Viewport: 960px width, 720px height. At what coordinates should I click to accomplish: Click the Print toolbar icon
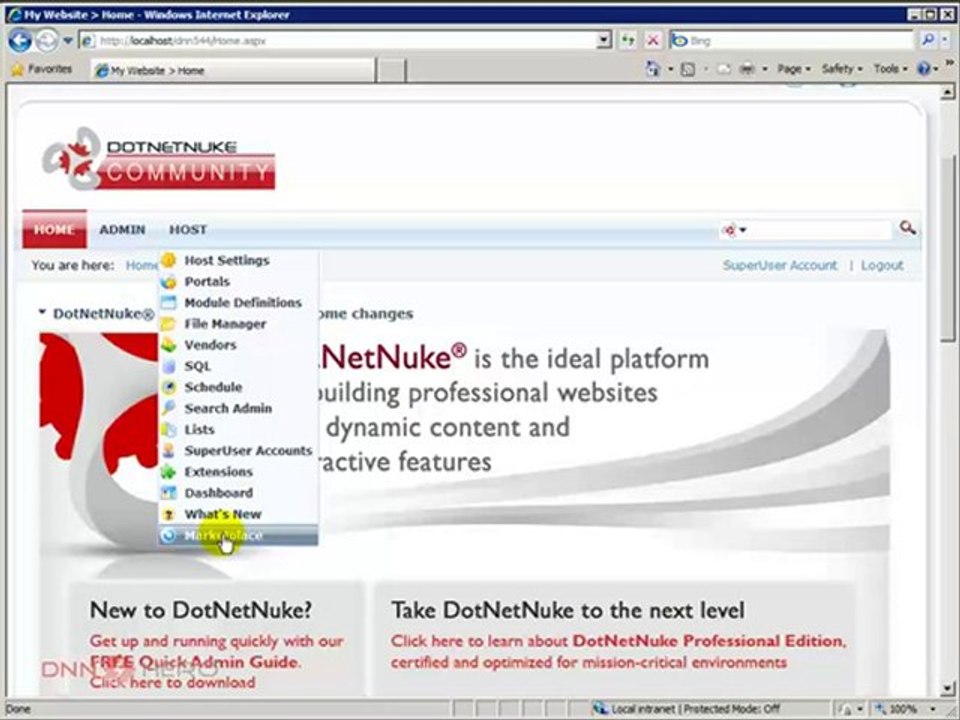746,69
